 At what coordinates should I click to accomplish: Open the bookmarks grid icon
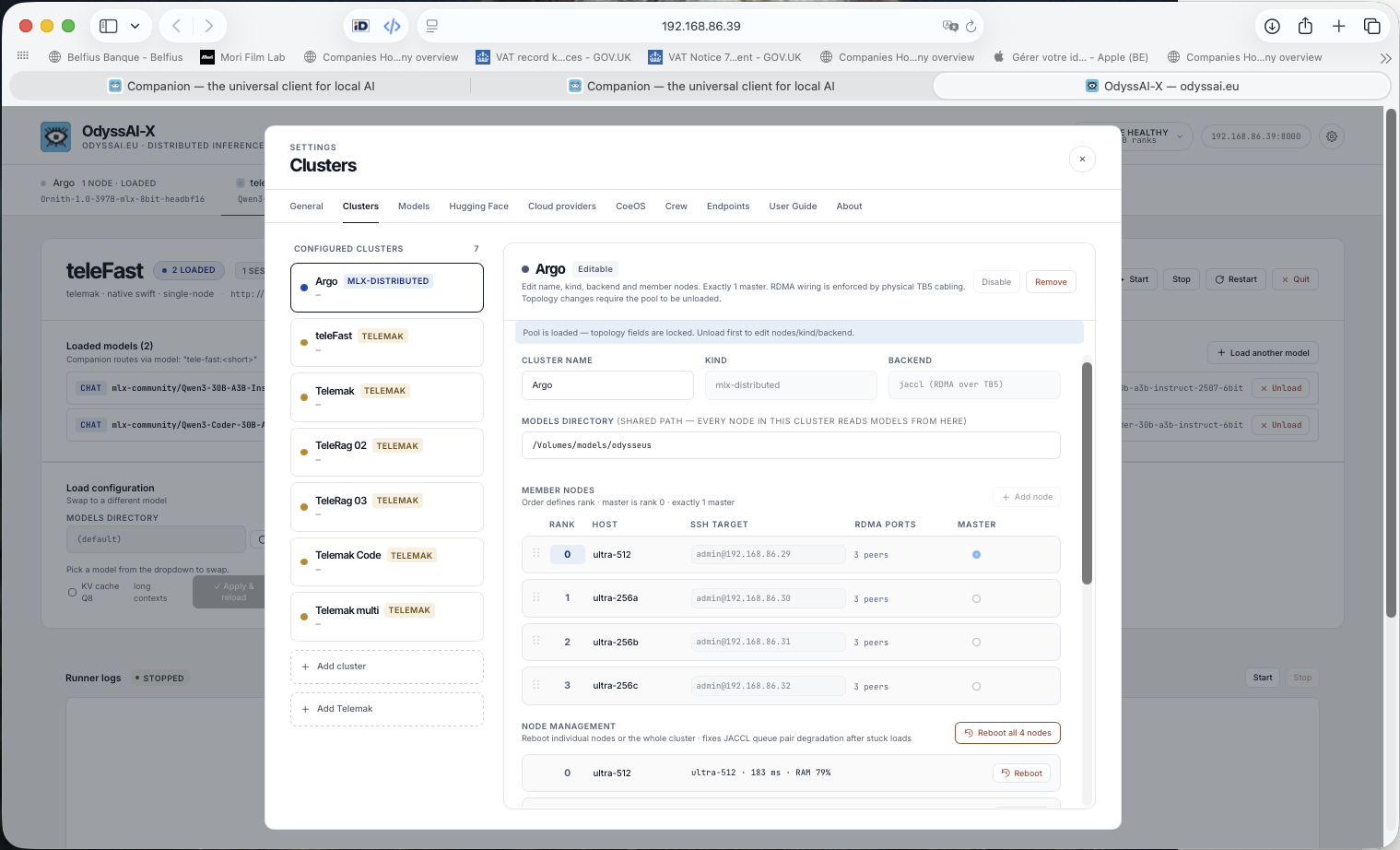pos(23,56)
